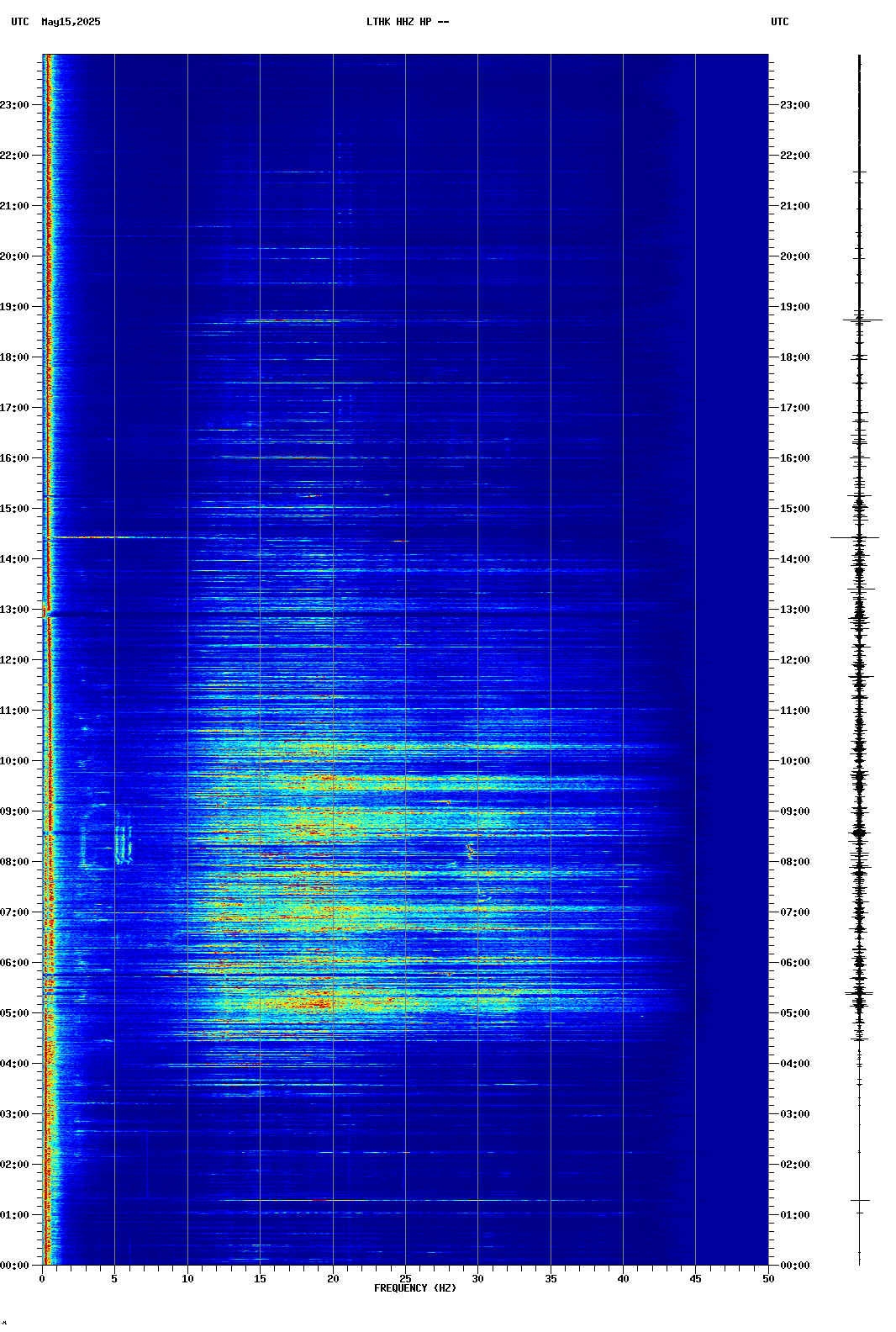Click 19:00 on the right time axis

pyautogui.click(x=795, y=307)
